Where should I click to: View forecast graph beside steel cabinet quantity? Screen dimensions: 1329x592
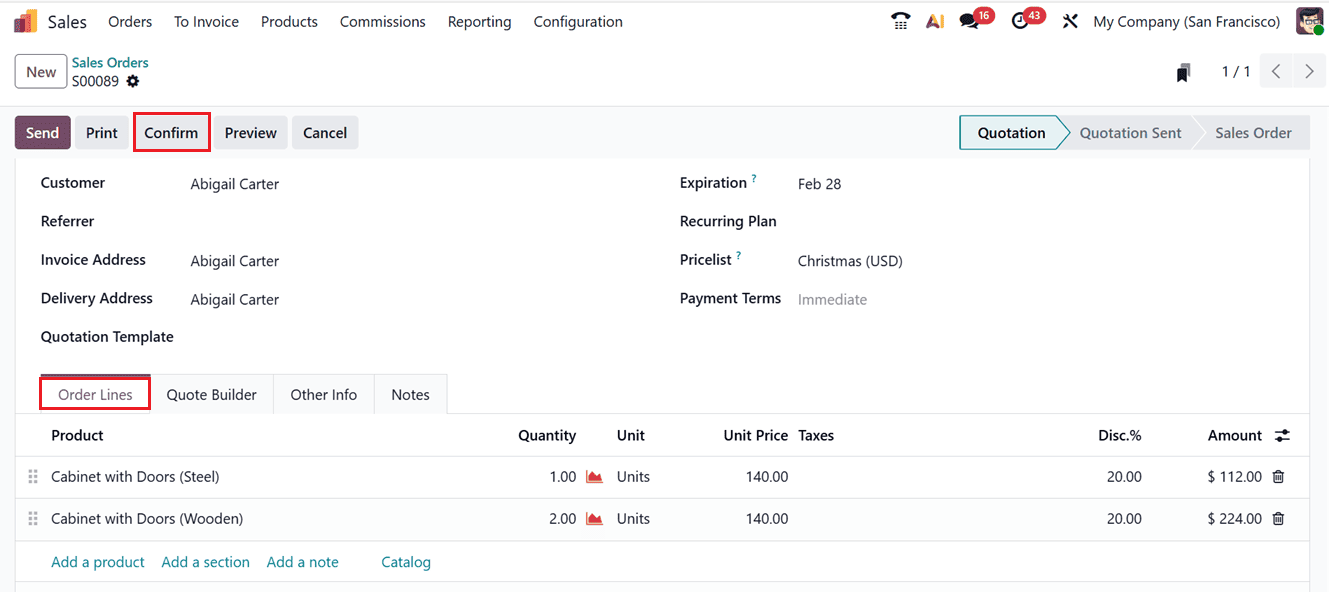click(594, 477)
